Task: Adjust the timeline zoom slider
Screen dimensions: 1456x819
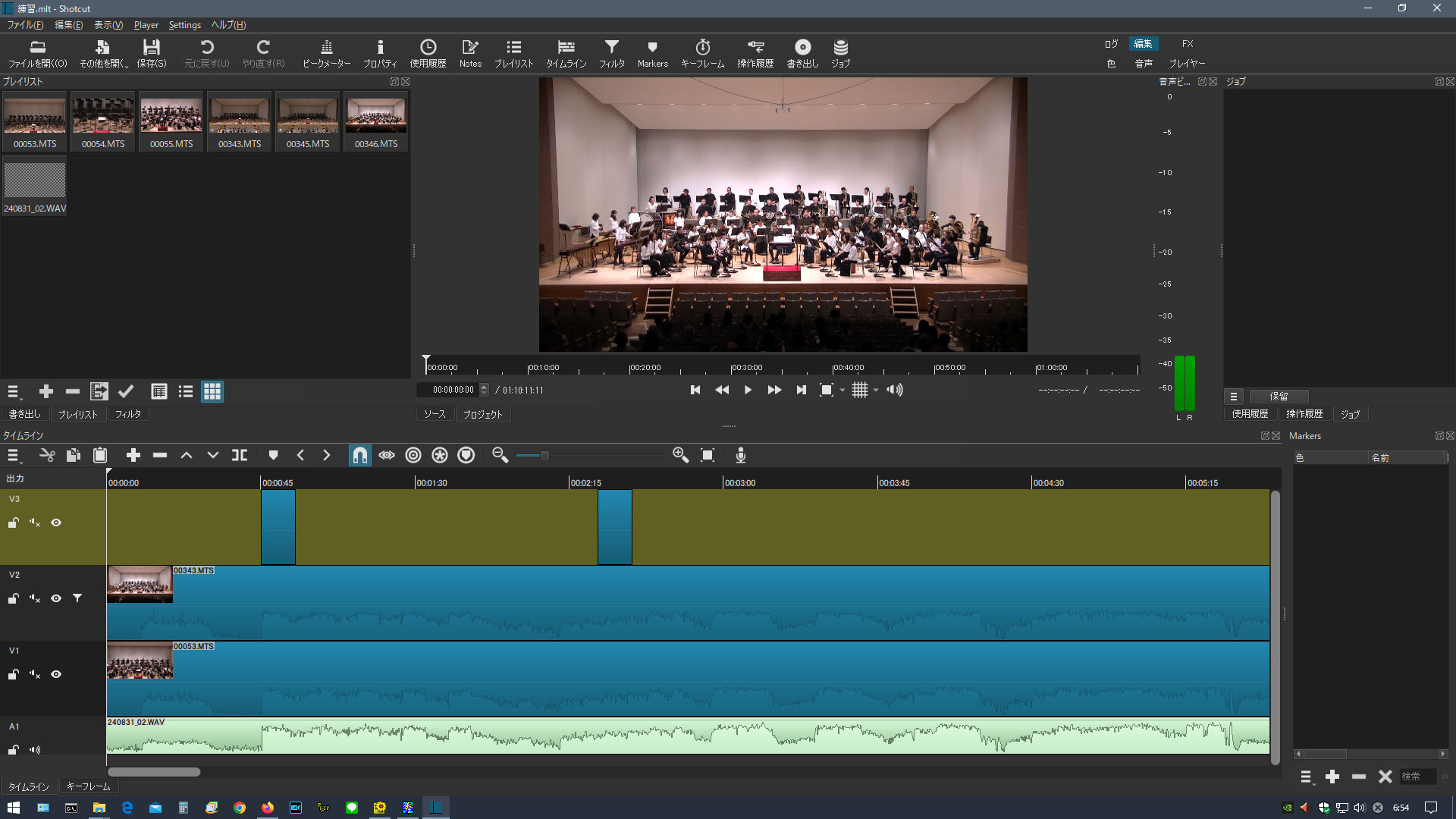Action: [544, 455]
